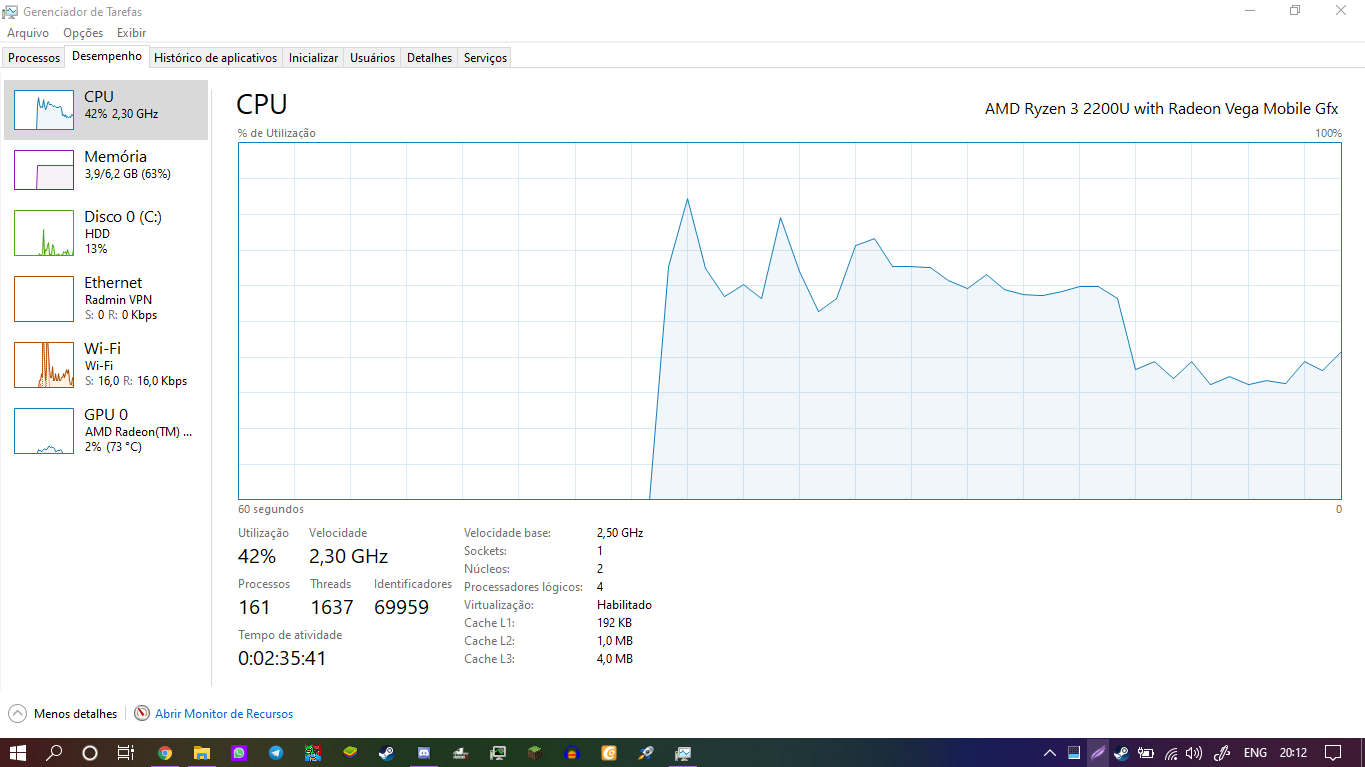Click the Task Manager title bar icon
Screen dimensions: 1365x767
point(11,12)
